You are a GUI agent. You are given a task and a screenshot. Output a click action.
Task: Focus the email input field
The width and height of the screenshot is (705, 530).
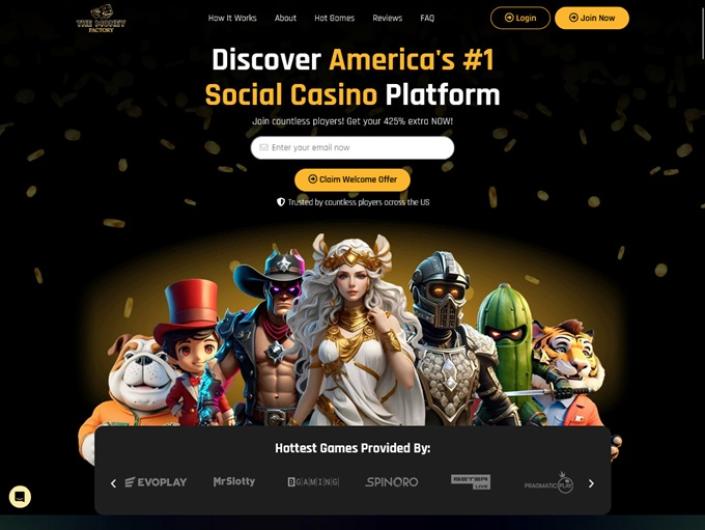[352, 147]
